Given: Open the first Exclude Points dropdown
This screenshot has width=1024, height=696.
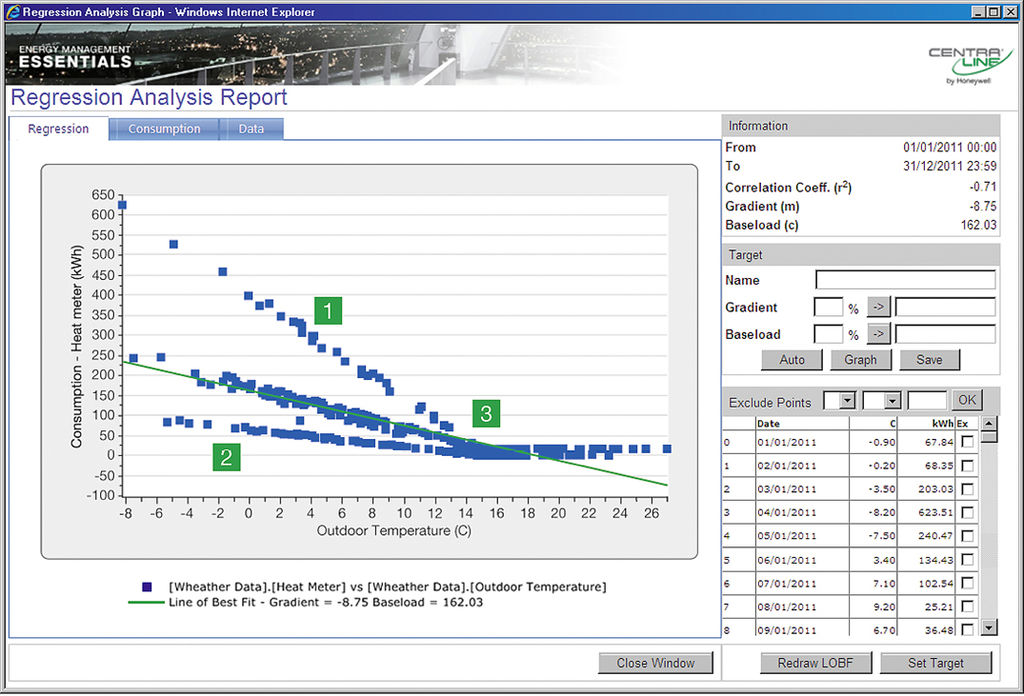Looking at the screenshot, I should tap(847, 401).
